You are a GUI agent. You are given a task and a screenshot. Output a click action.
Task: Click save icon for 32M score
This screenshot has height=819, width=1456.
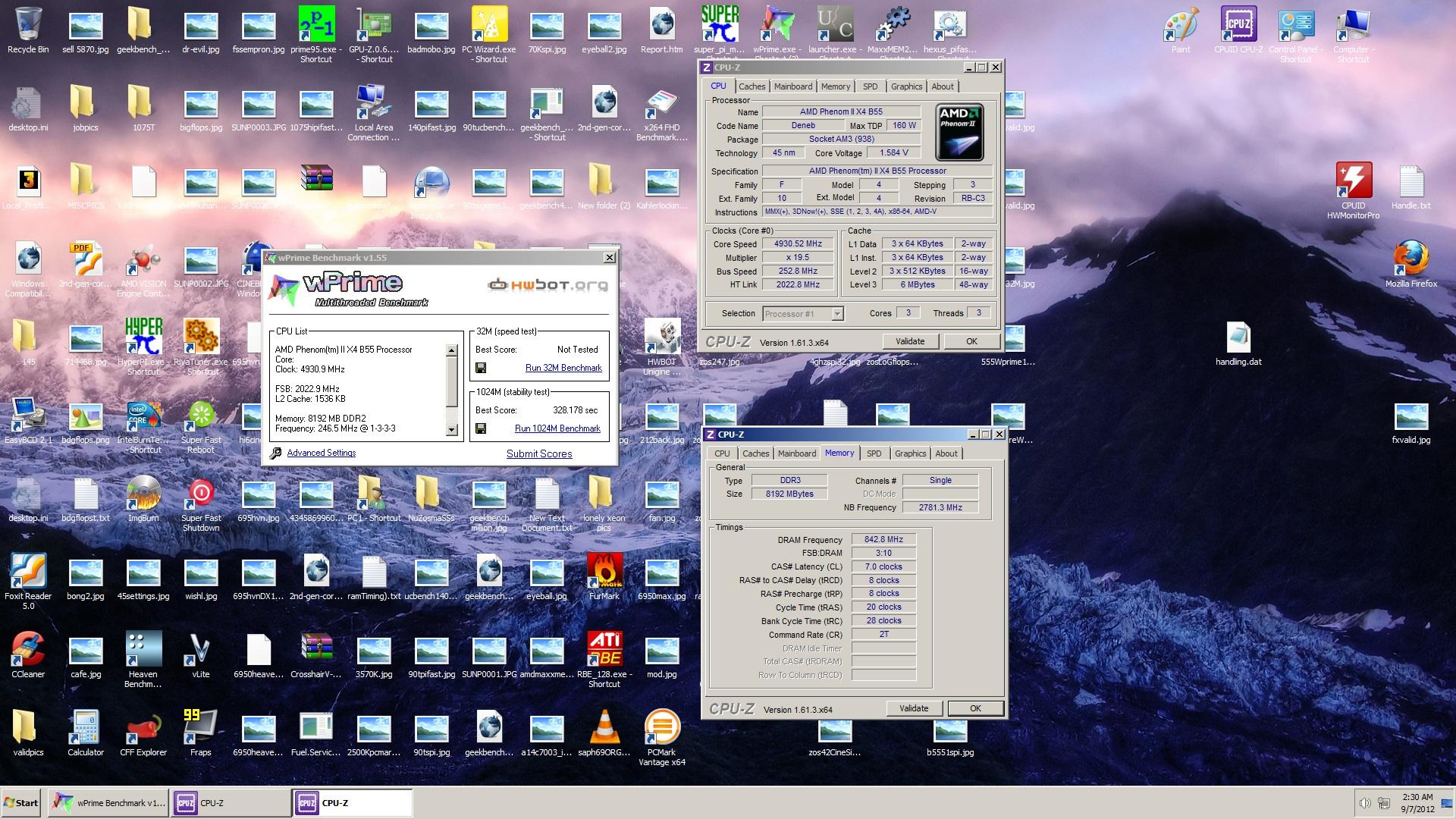click(x=481, y=368)
